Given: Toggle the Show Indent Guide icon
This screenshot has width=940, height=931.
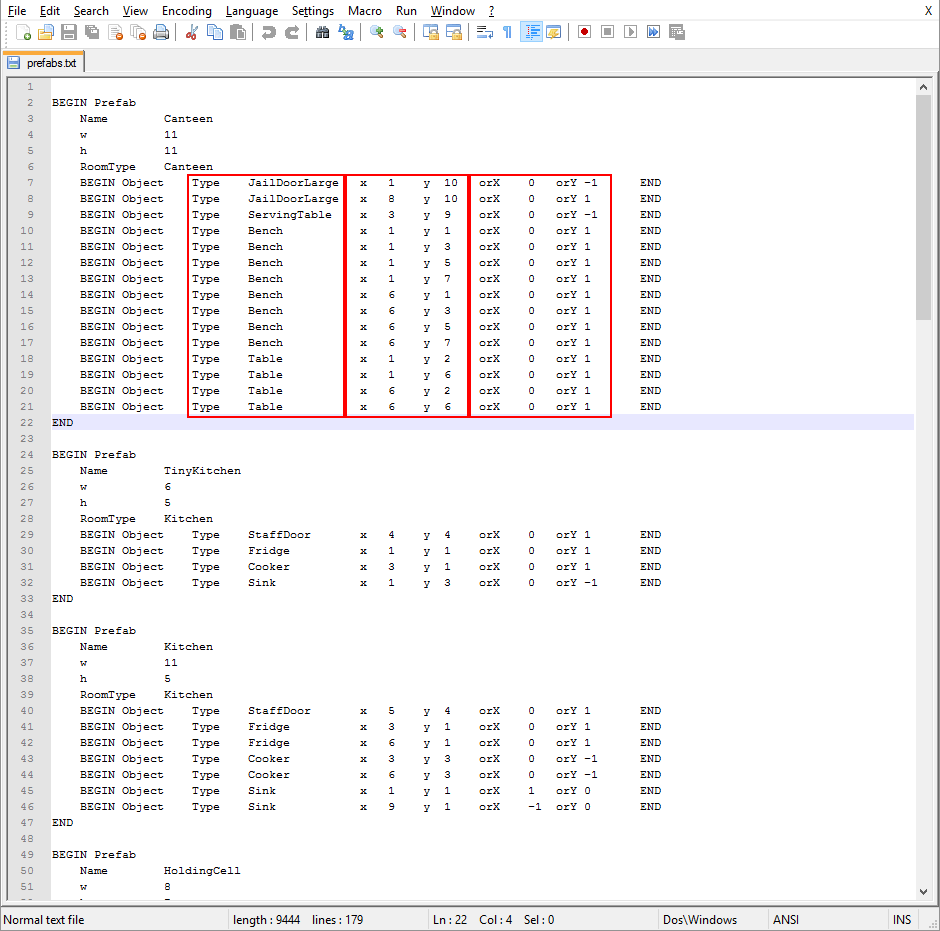Looking at the screenshot, I should click(531, 32).
